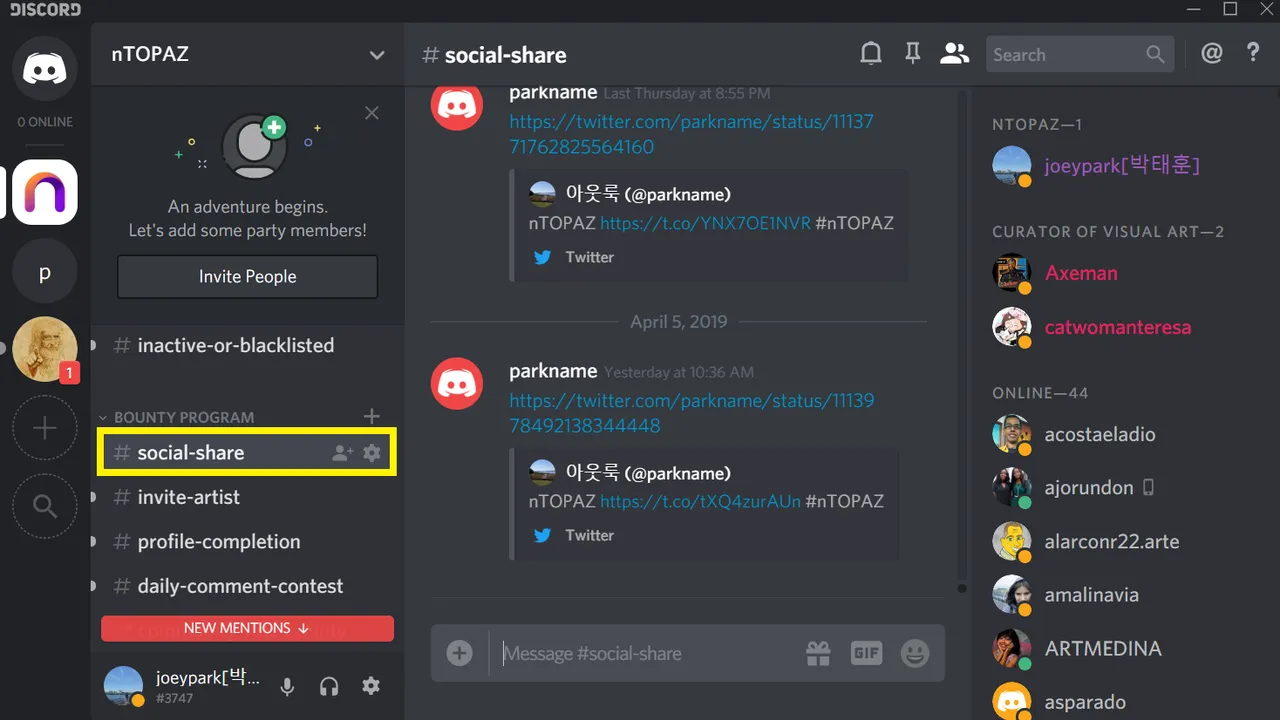Viewport: 1280px width, 720px height.
Task: Open the Discord home button
Action: [x=45, y=68]
